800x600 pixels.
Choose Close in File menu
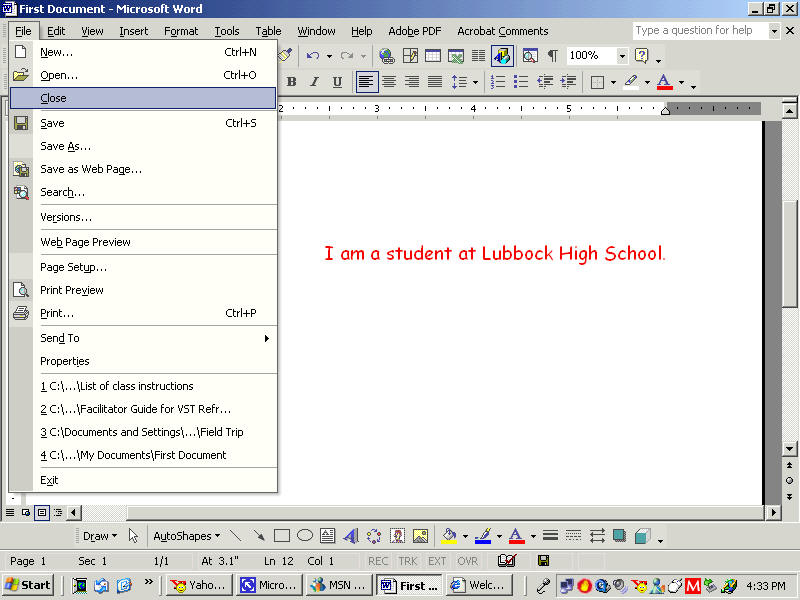[x=143, y=98]
